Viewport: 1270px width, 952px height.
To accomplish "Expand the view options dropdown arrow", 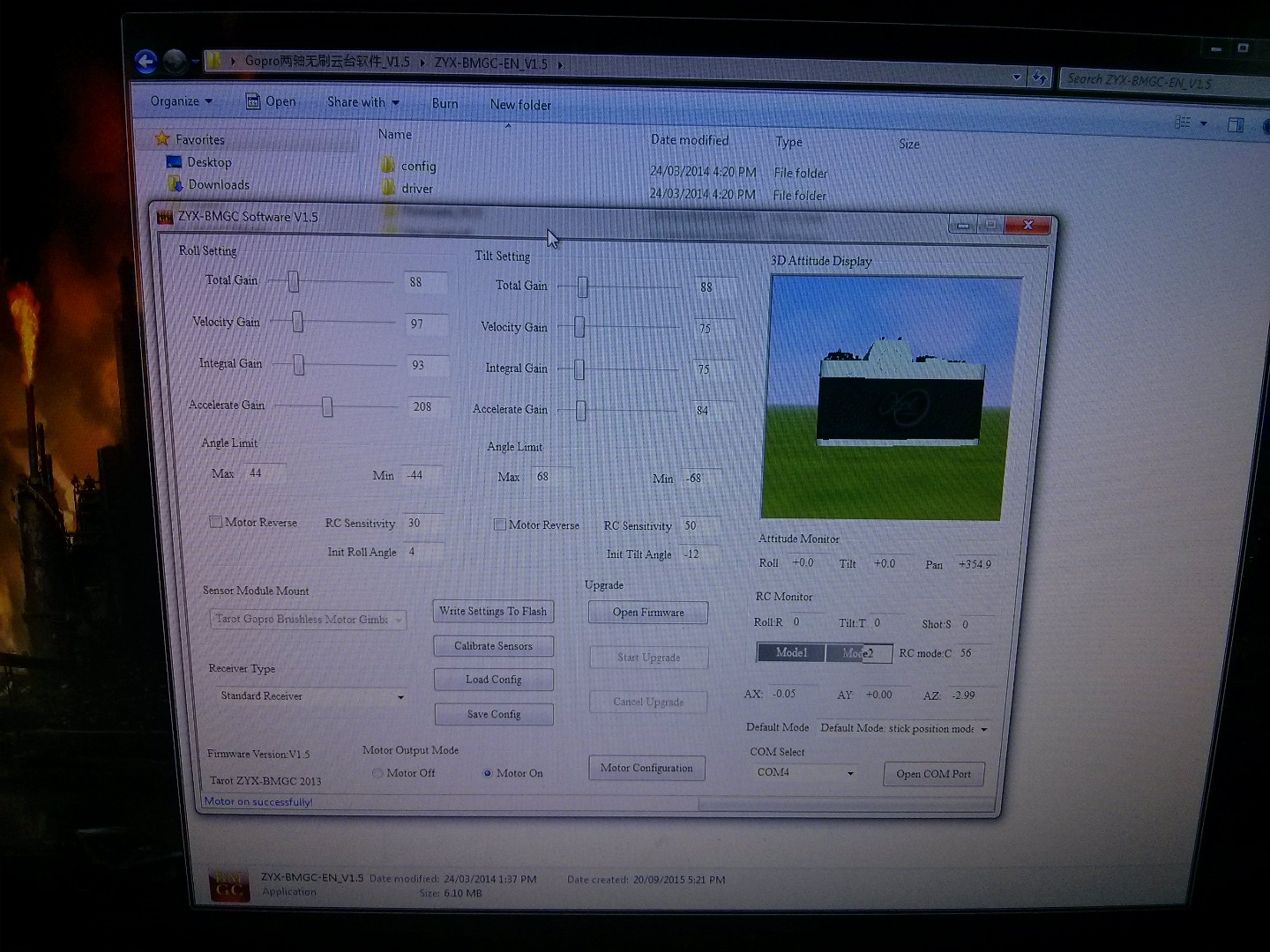I will tap(1204, 123).
